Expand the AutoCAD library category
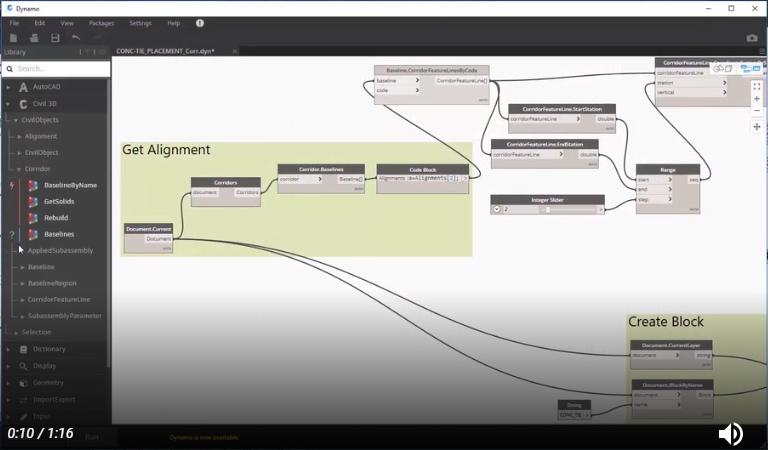Image resolution: width=768 pixels, height=450 pixels. tap(8, 87)
